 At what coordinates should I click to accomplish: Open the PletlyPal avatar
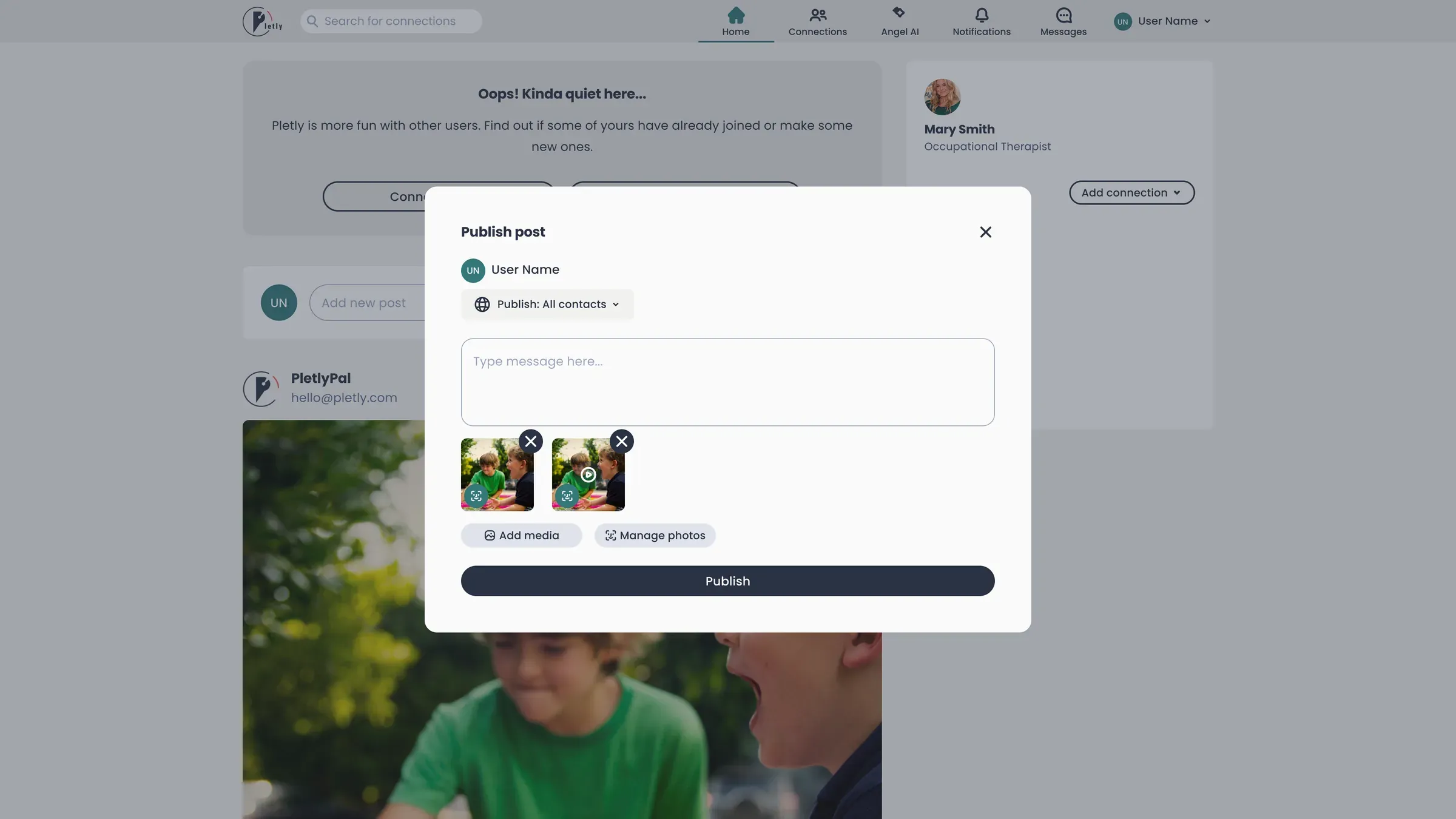tap(261, 389)
